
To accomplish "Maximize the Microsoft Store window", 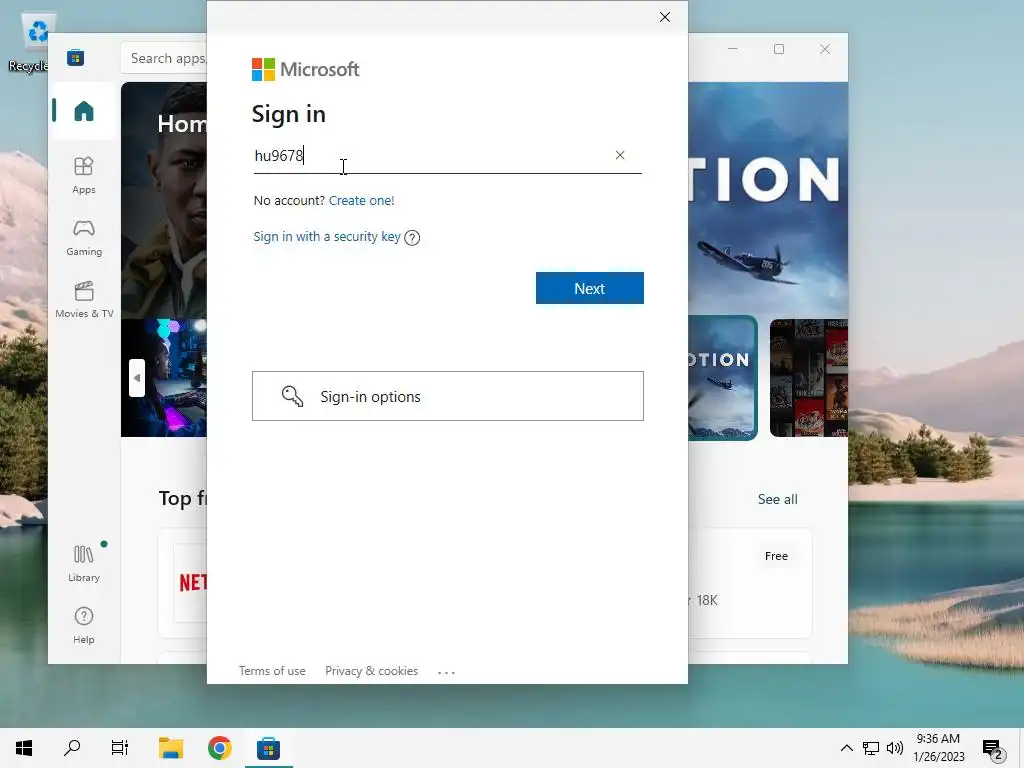I will [x=778, y=49].
